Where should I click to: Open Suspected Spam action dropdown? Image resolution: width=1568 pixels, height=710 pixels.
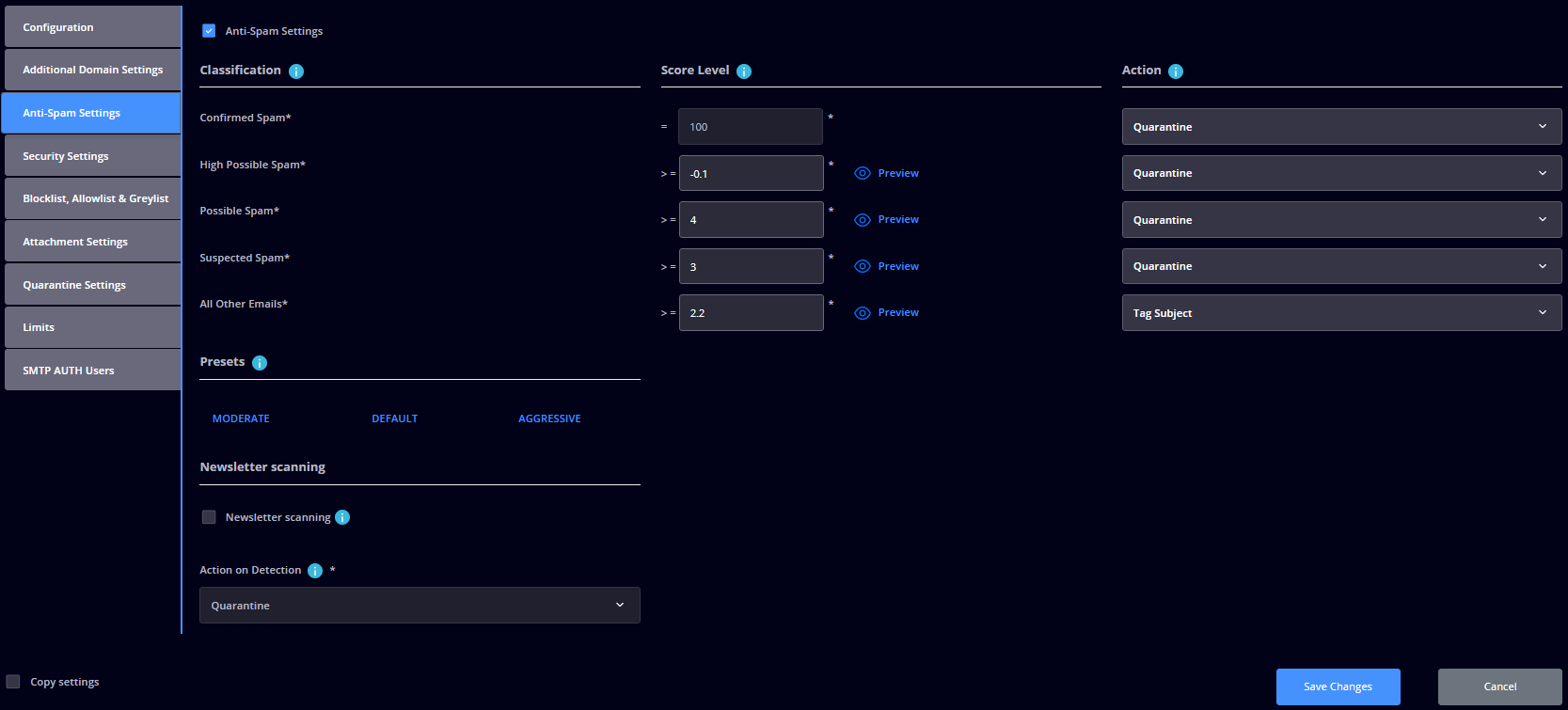point(1341,266)
